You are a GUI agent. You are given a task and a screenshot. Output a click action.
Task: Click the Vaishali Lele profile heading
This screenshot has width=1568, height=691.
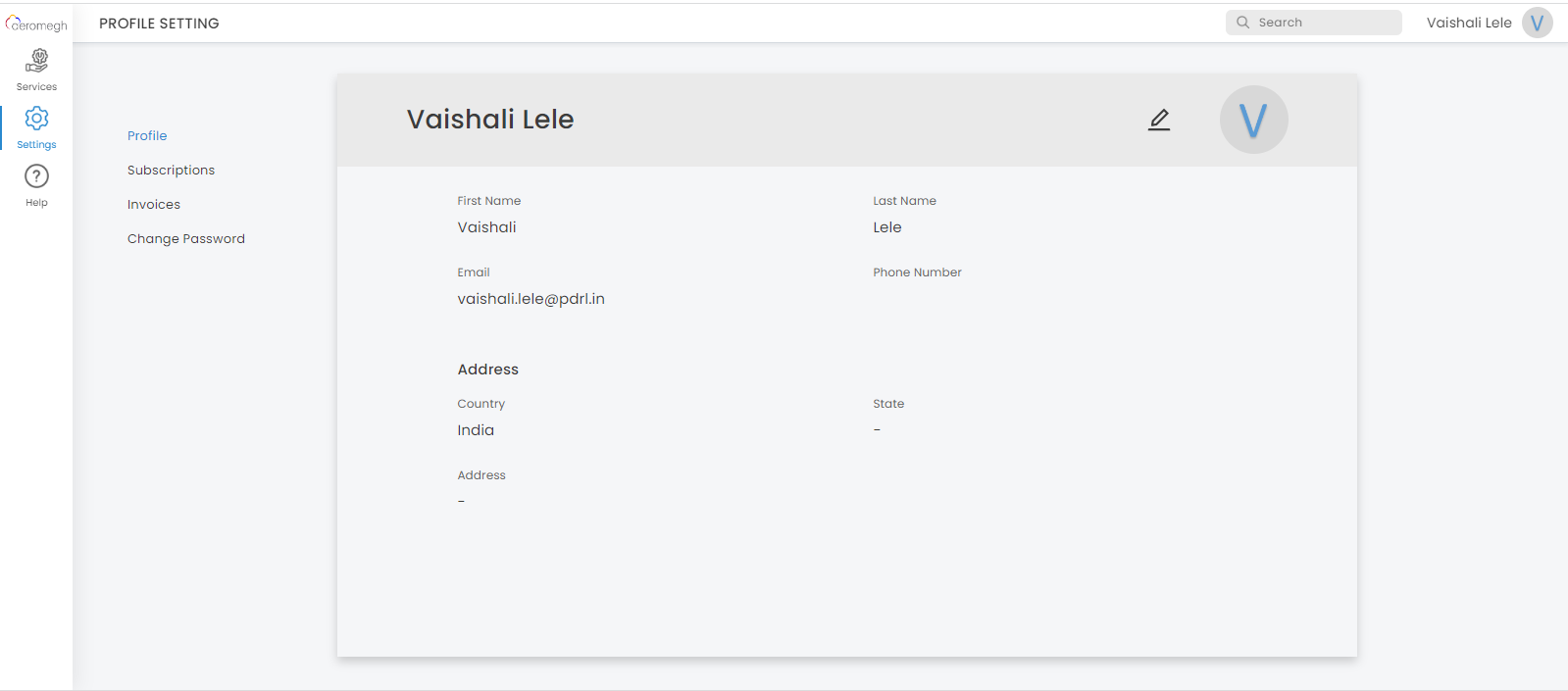pos(490,120)
